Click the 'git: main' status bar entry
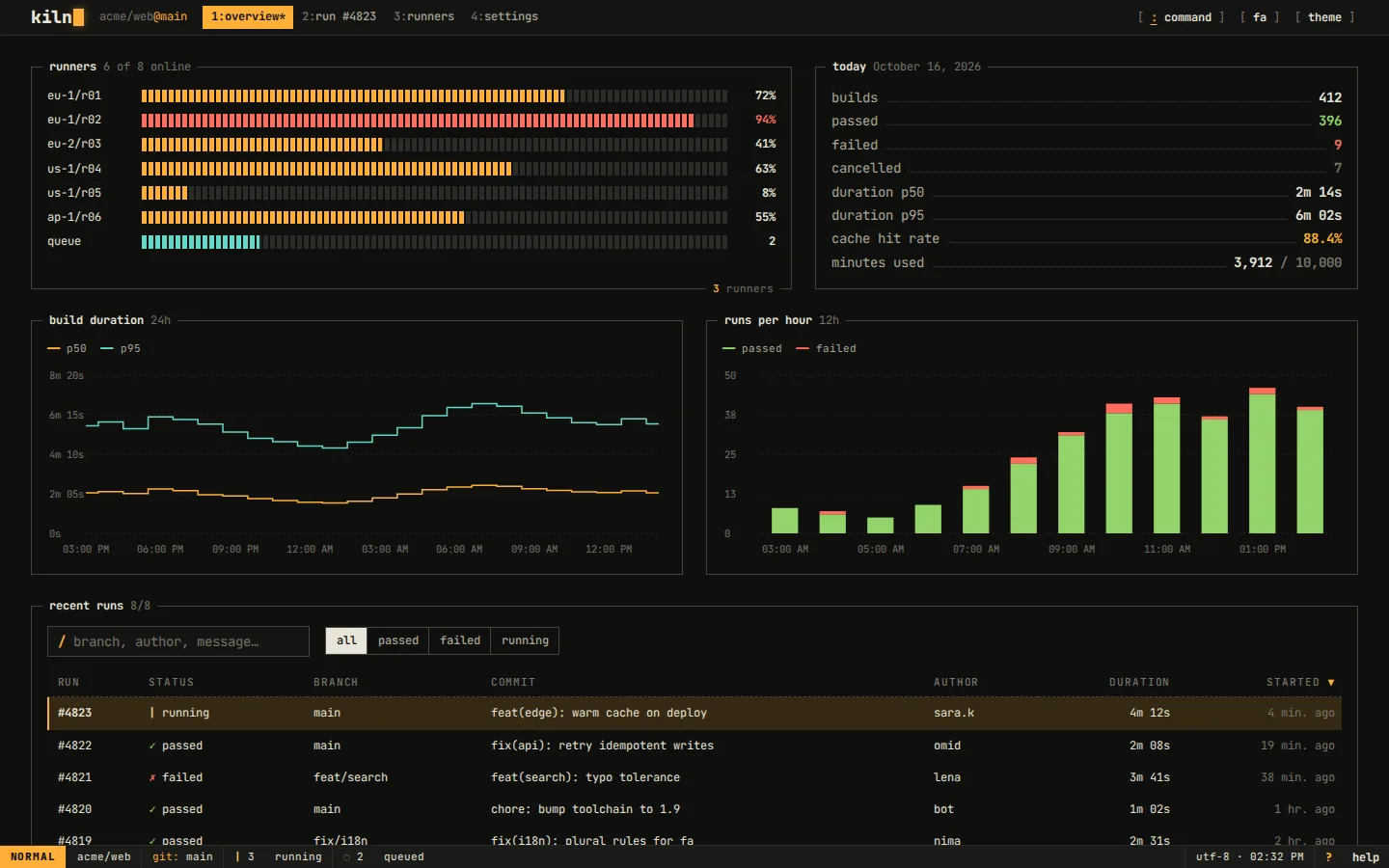Image resolution: width=1389 pixels, height=868 pixels. (x=182, y=856)
